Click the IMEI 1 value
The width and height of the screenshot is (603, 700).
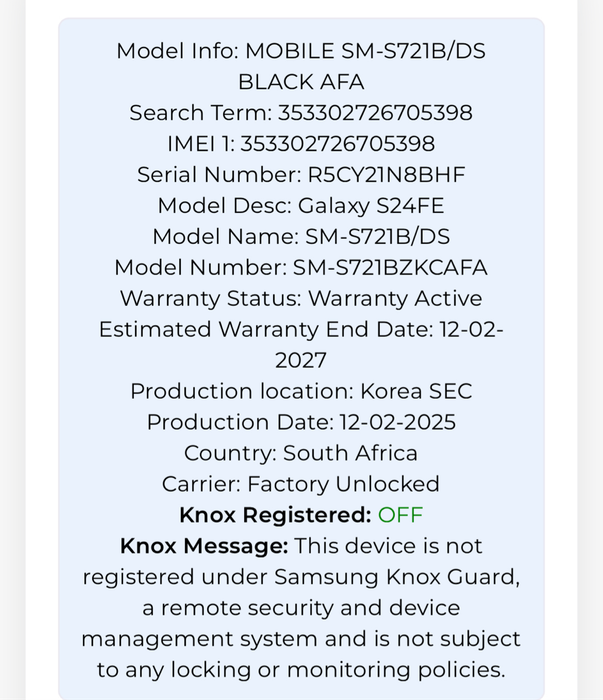coord(337,144)
